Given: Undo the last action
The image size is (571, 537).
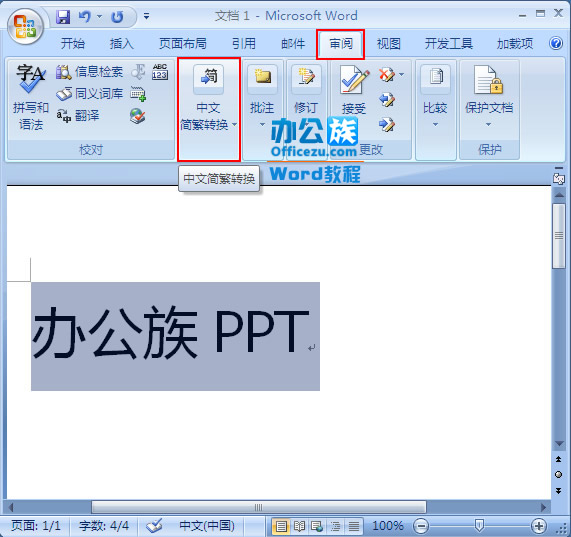Looking at the screenshot, I should 84,17.
